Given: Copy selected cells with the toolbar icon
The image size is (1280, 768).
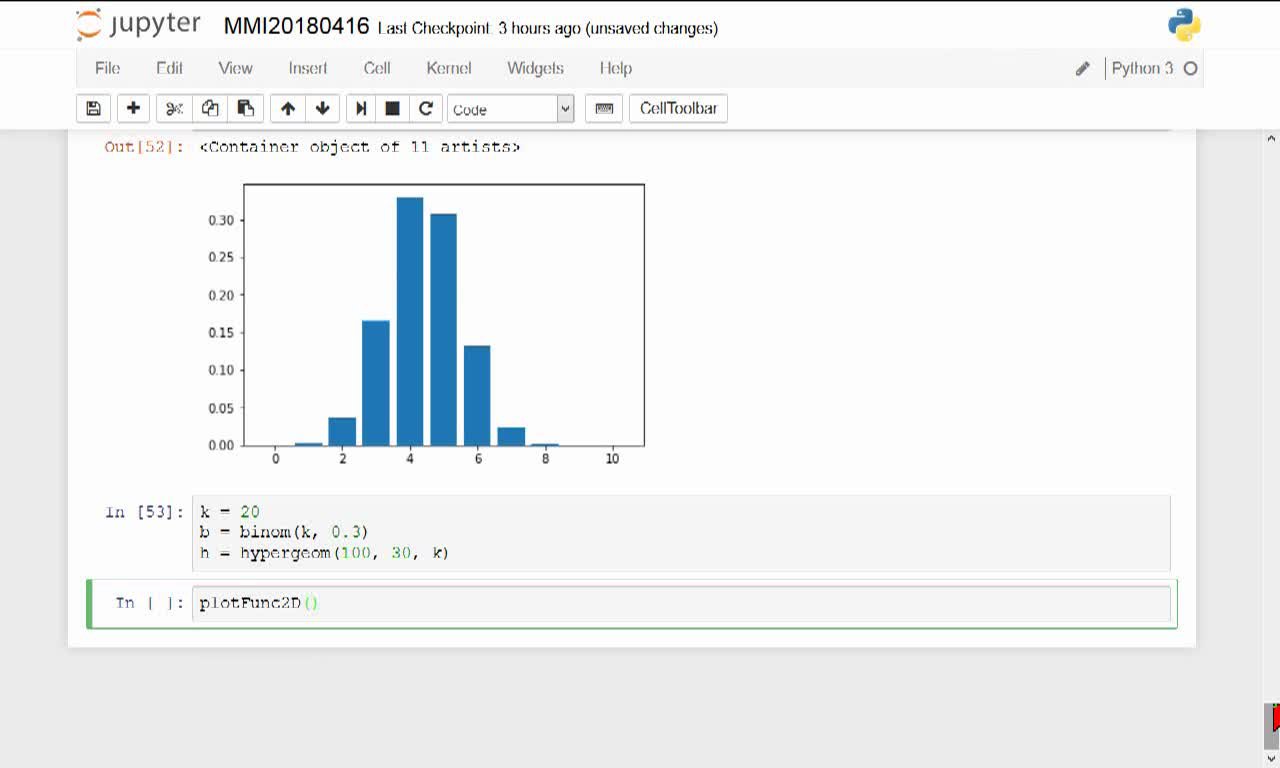Looking at the screenshot, I should [x=209, y=109].
